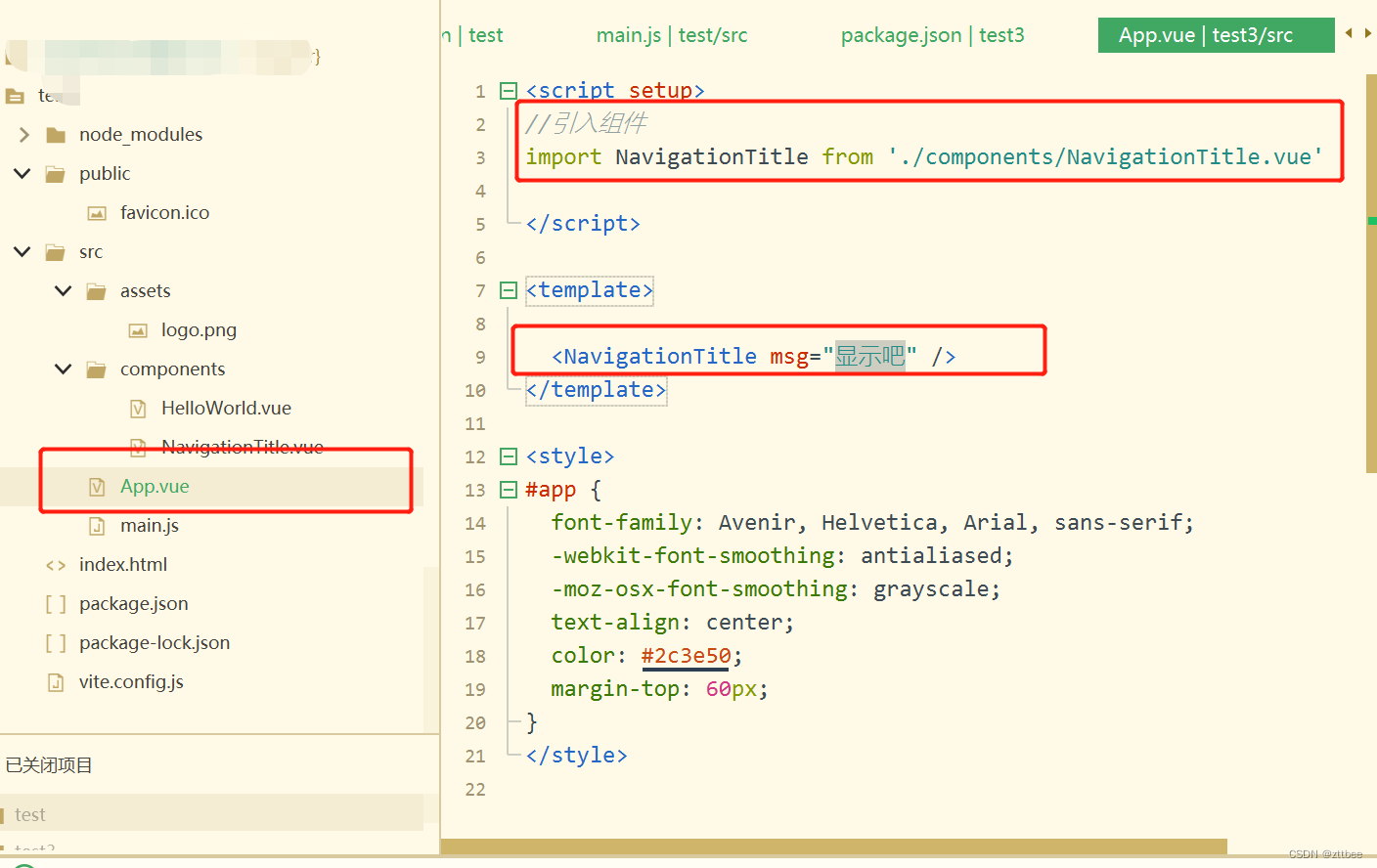Collapse the src folder chevron
The image size is (1377, 868).
point(22,251)
